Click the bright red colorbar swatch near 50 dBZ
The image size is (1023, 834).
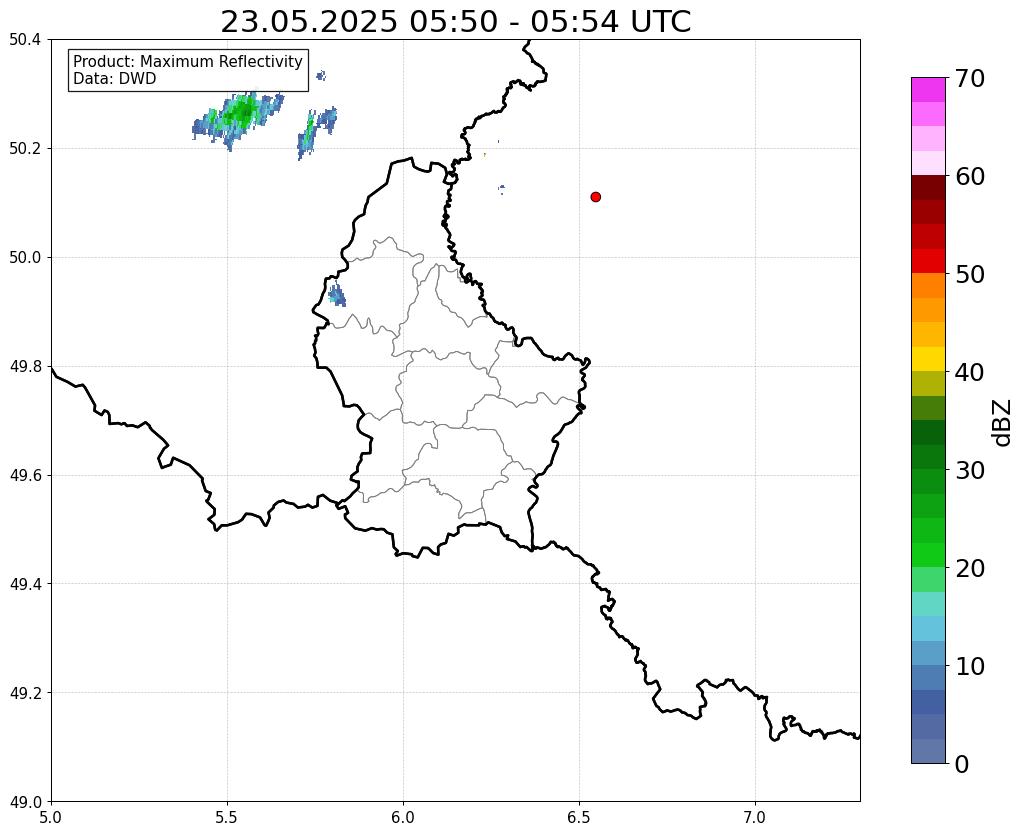928,261
